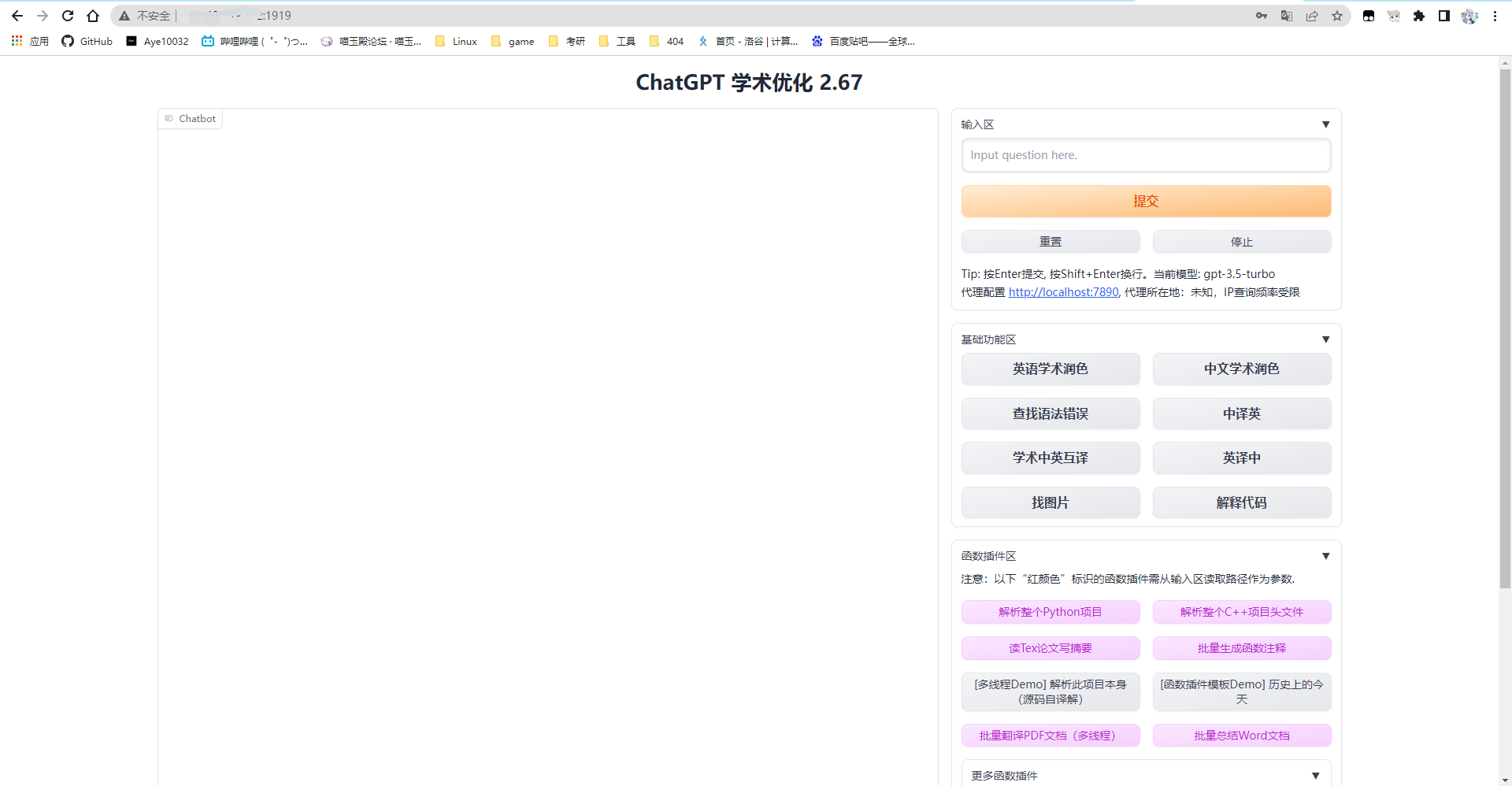Open the Aye10032 bookmark

click(157, 41)
